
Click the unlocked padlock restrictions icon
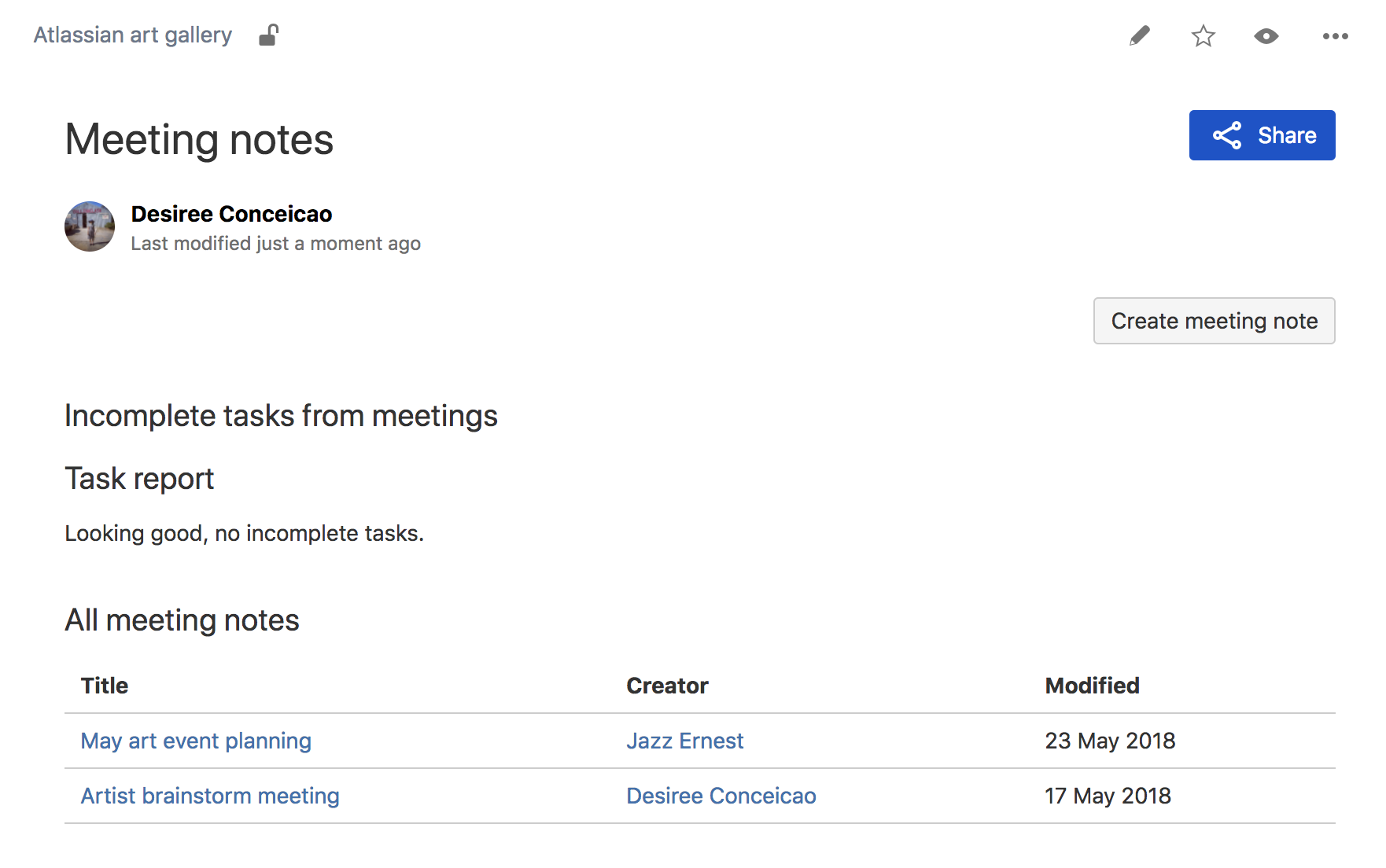pos(268,35)
